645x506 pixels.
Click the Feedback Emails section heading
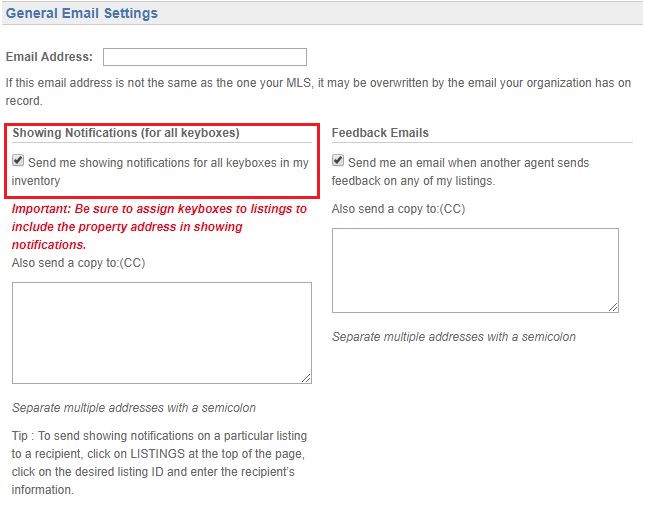click(x=380, y=133)
